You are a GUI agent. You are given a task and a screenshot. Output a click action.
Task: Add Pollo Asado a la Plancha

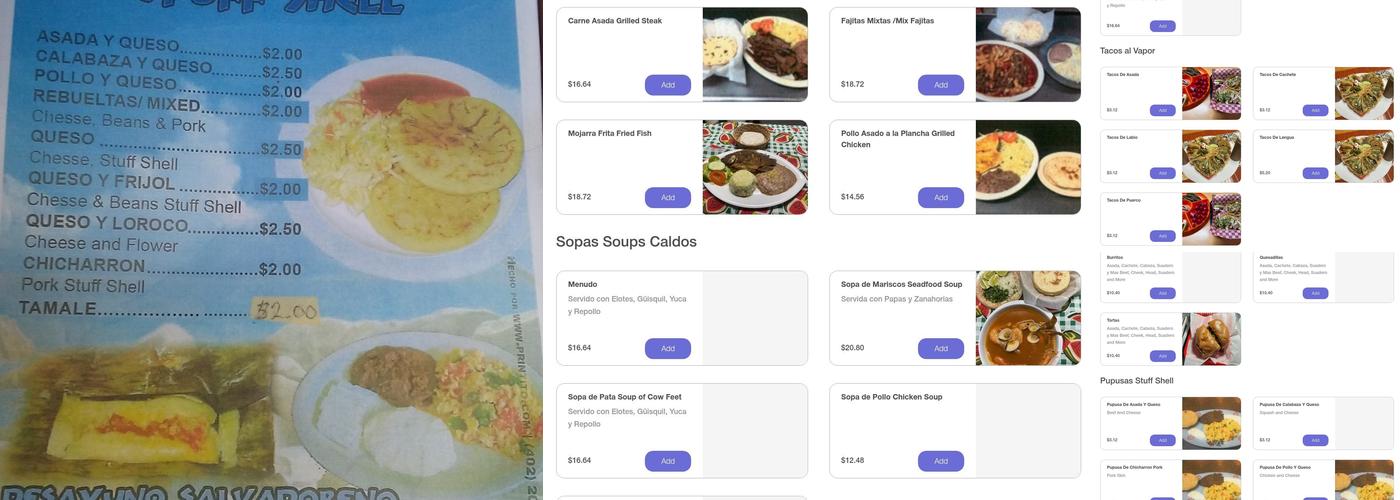click(x=941, y=198)
